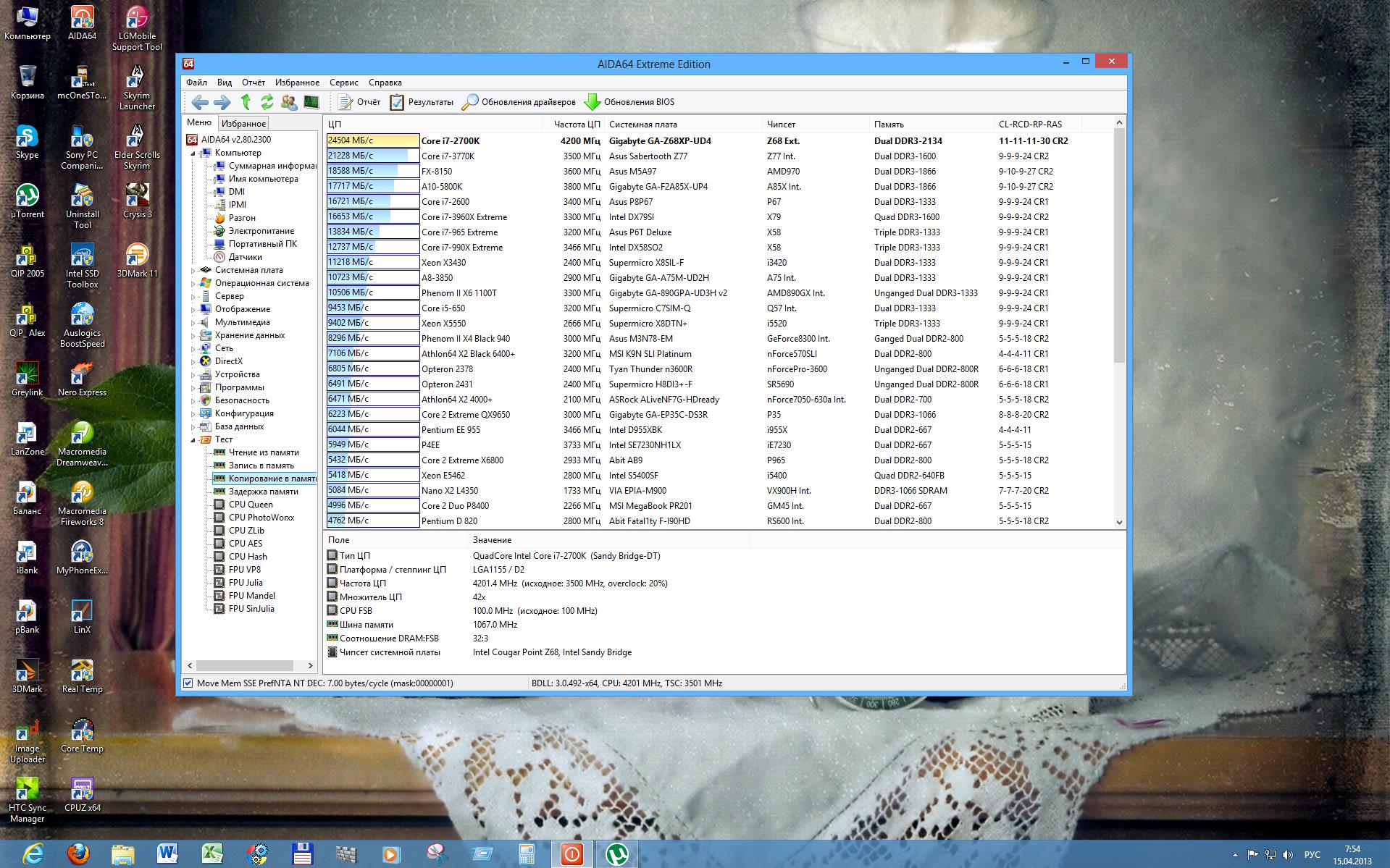Collapse the Компьютер tree node
1390x868 pixels.
point(193,153)
